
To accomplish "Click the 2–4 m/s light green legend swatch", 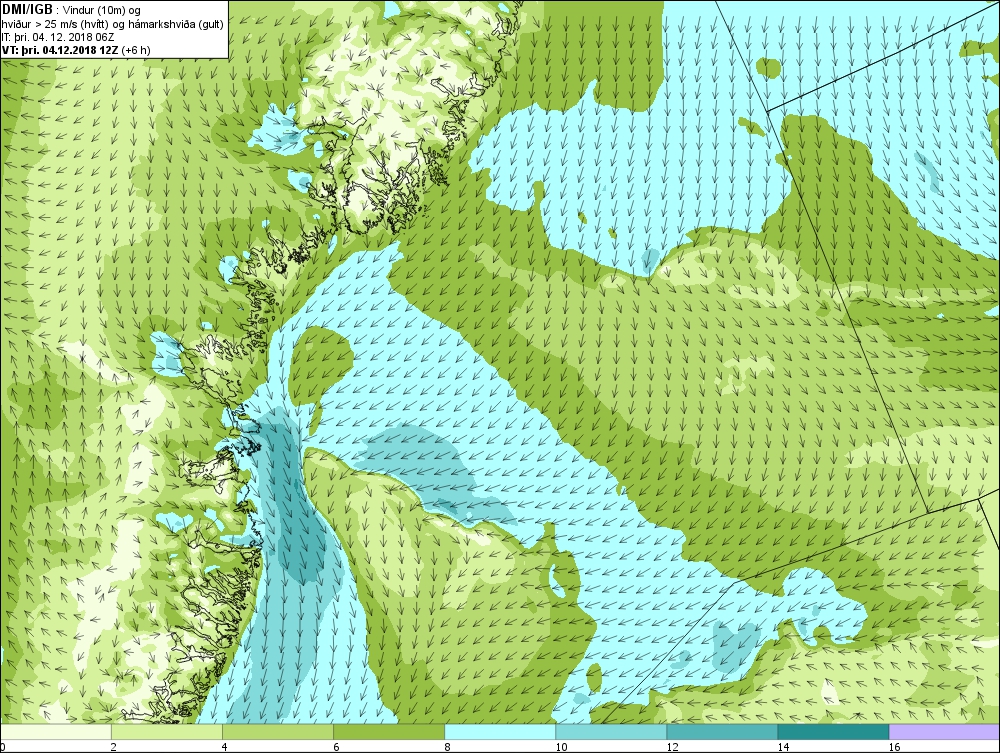I will pyautogui.click(x=167, y=732).
